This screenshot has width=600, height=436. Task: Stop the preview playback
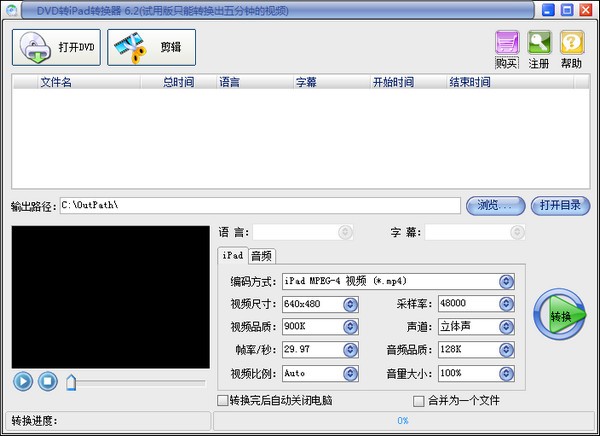click(48, 381)
